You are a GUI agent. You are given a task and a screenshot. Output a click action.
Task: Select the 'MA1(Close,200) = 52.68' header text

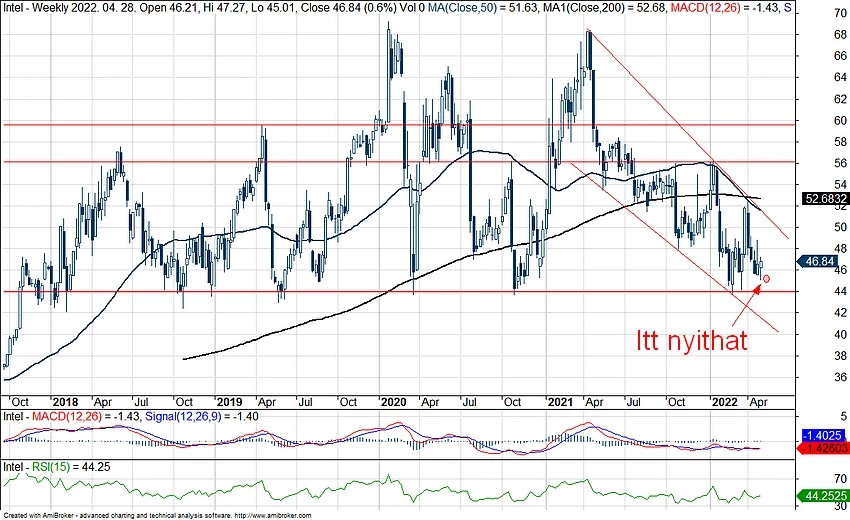coord(603,7)
